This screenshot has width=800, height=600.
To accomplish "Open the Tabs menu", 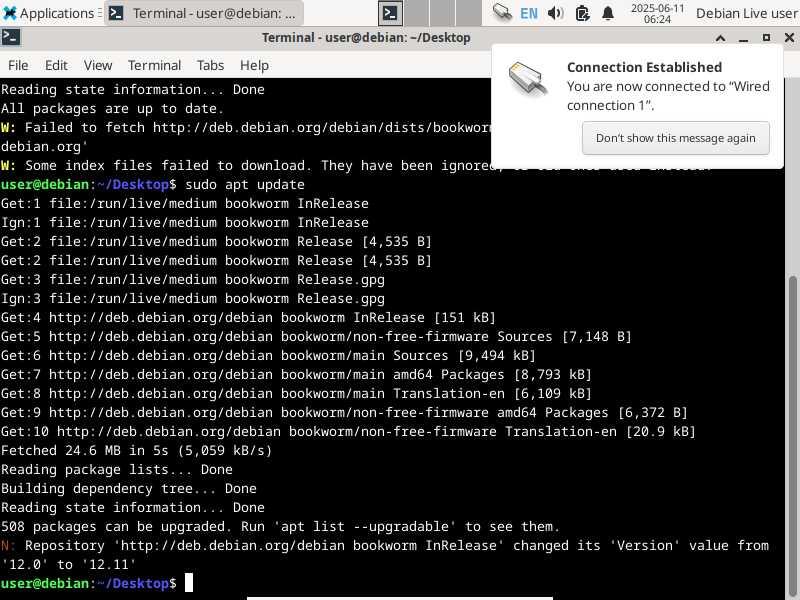I will 210,65.
